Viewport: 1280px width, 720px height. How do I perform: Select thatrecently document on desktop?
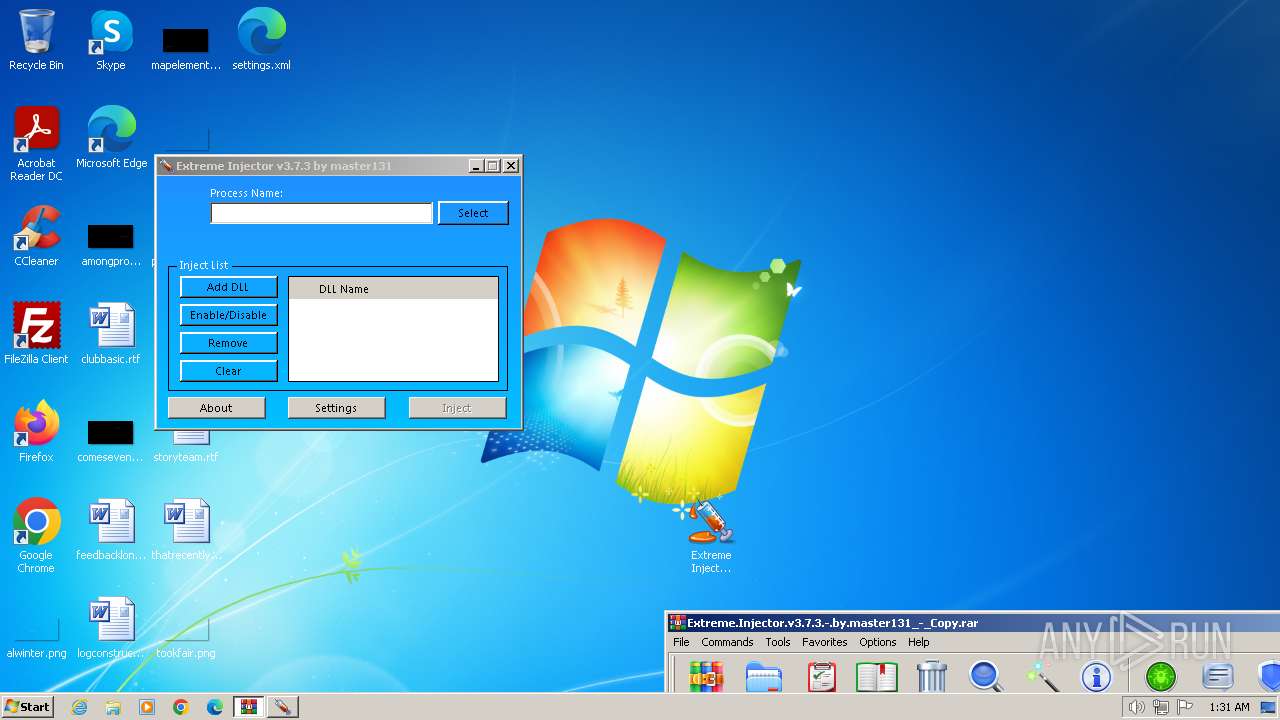[x=186, y=530]
